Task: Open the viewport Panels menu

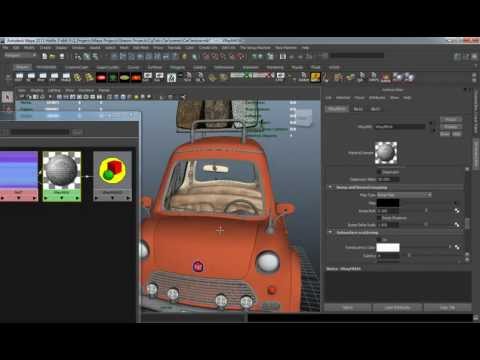Action: coord(104,90)
